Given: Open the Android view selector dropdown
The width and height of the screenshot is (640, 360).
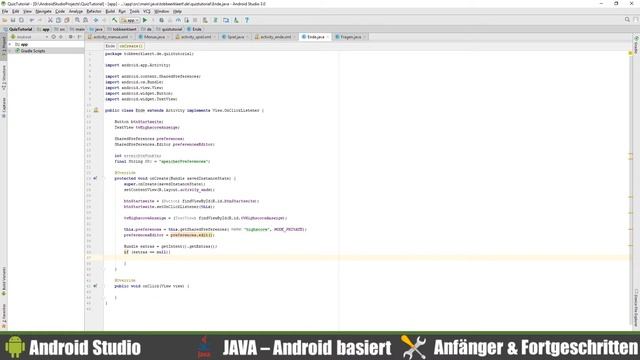Looking at the screenshot, I should tap(29, 37).
